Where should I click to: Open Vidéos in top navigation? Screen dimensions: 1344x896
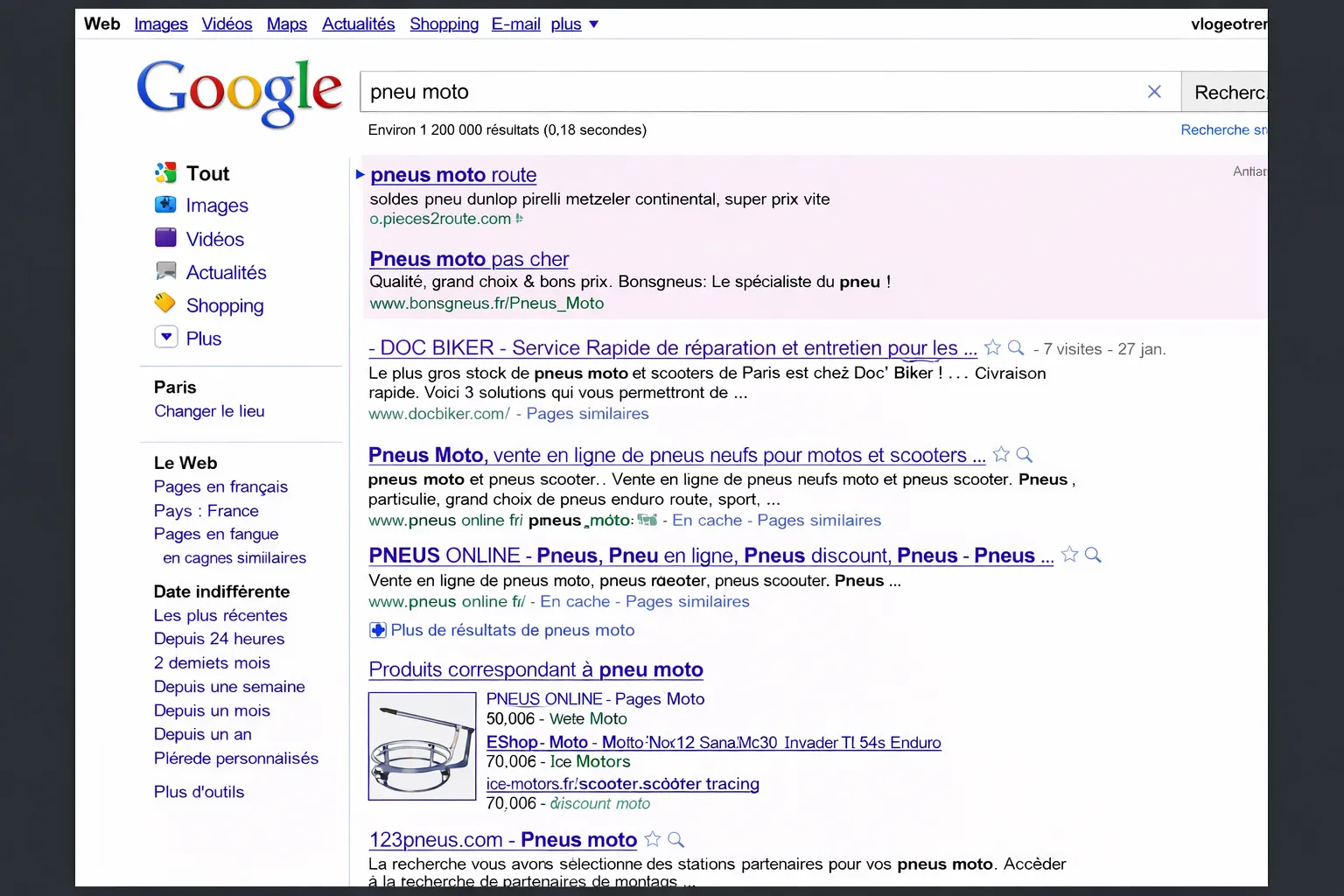[x=227, y=24]
